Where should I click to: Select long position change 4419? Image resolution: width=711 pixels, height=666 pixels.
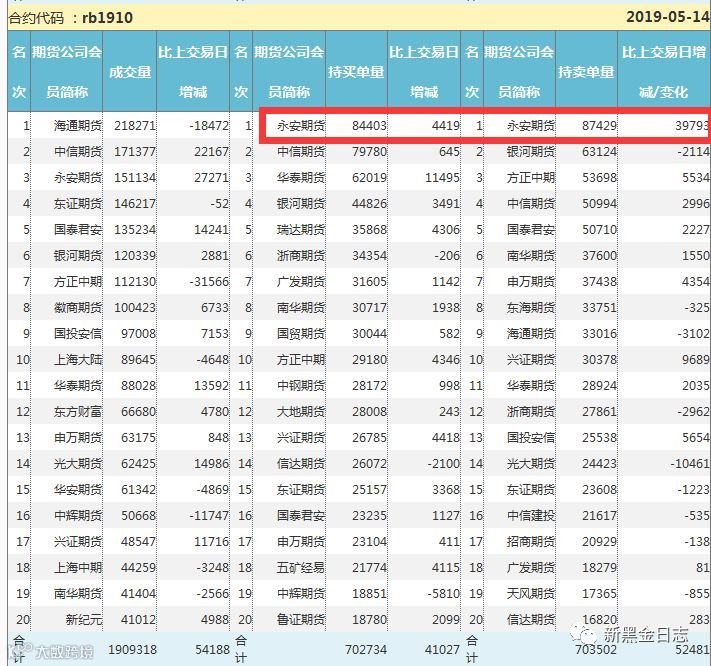(446, 126)
